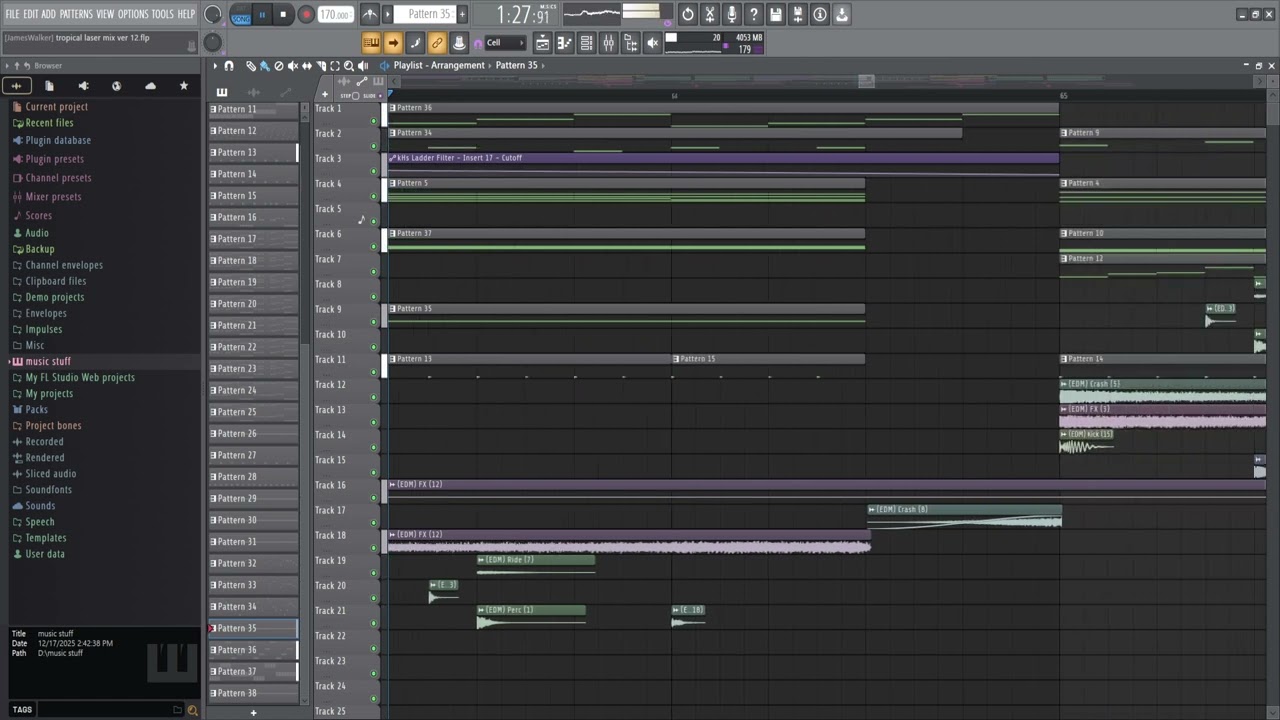Open the browser favorites star tab
Screen dimensions: 1280x720
pos(183,86)
